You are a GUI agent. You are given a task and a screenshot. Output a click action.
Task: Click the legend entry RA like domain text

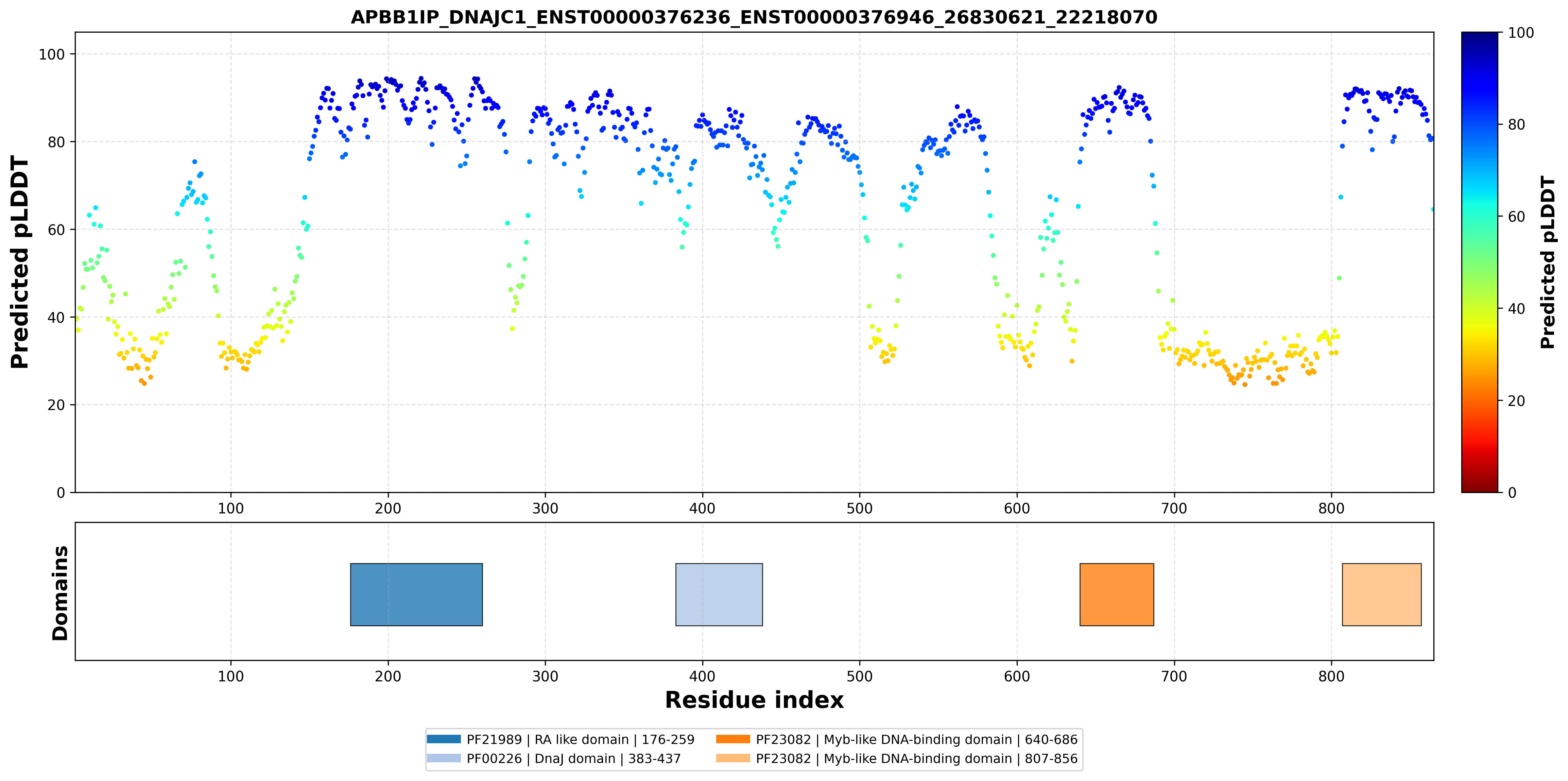580,739
